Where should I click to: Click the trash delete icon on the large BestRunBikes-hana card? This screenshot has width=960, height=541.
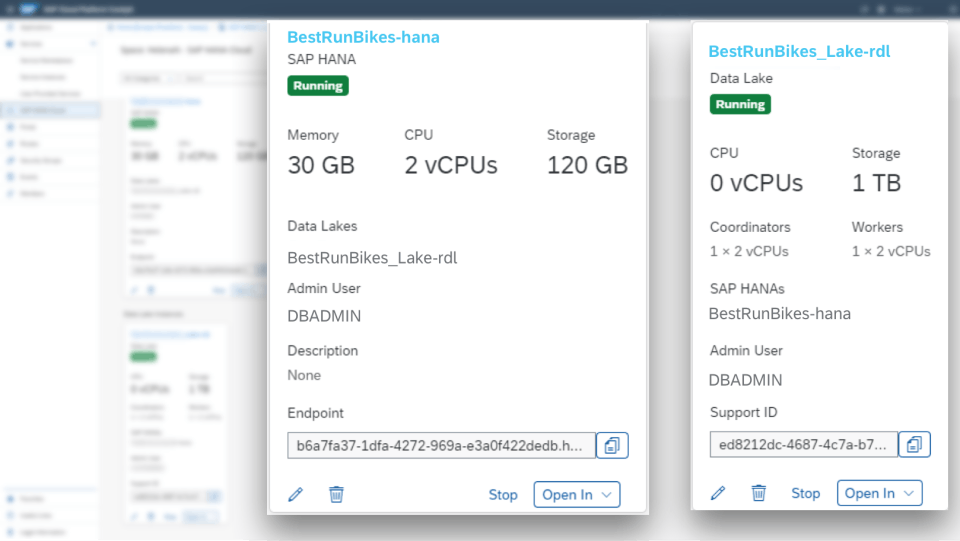[x=336, y=494]
